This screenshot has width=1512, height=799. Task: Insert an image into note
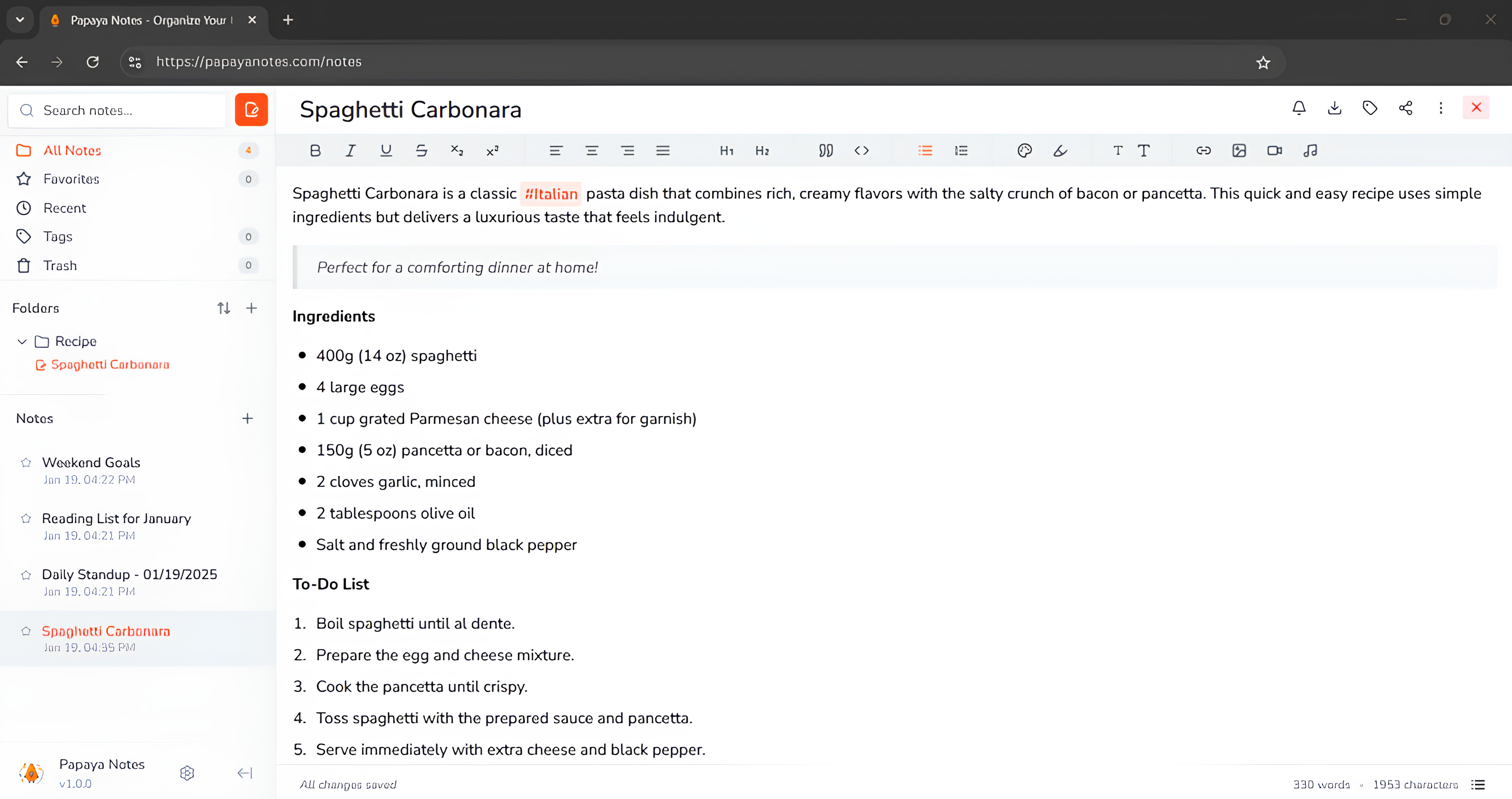tap(1239, 151)
